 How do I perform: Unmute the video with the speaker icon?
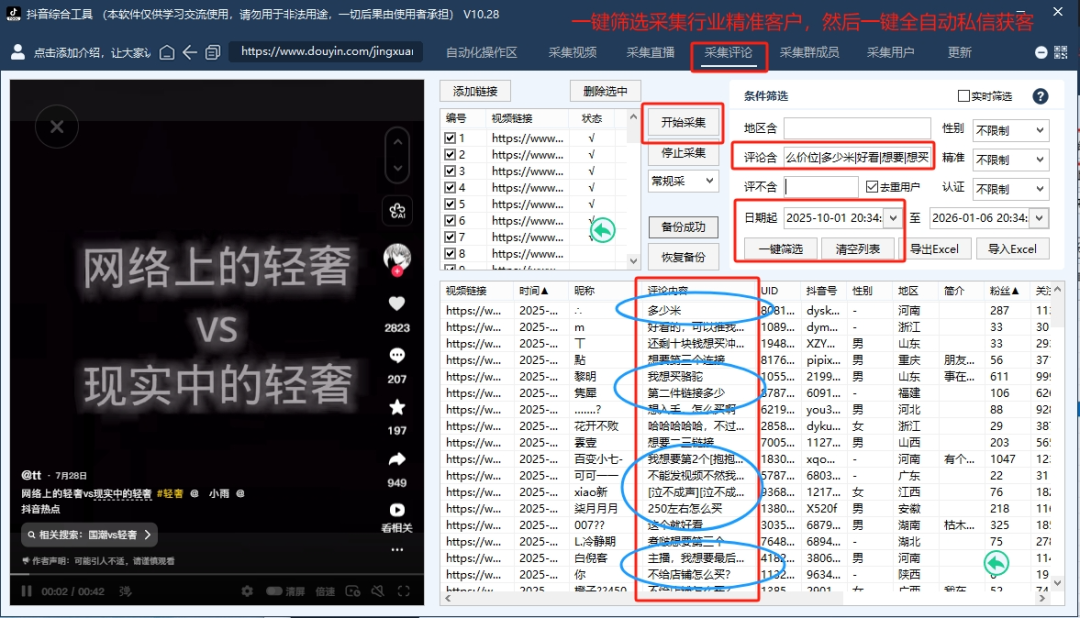377,591
